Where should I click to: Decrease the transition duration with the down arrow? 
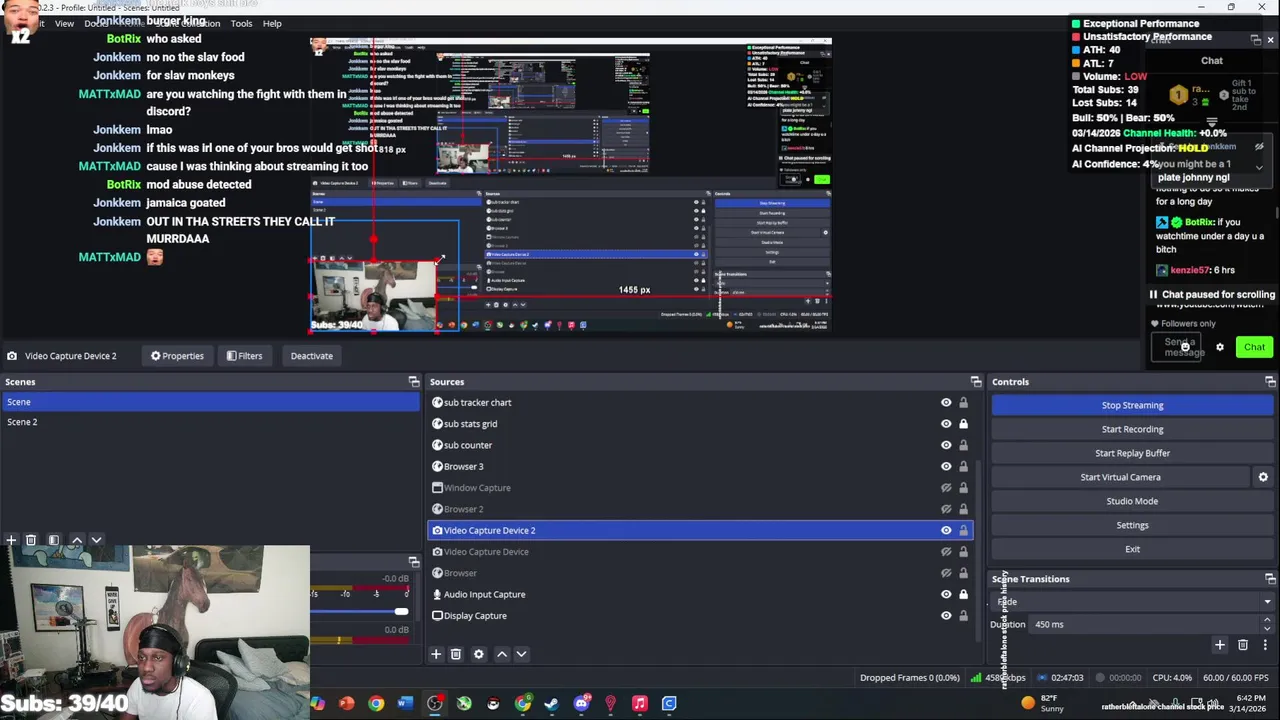pyautogui.click(x=1267, y=629)
